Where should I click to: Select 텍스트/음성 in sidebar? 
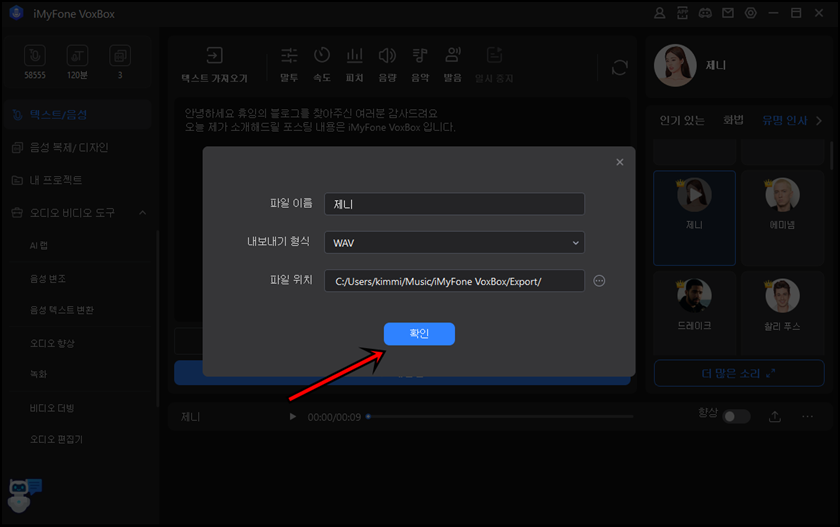pyautogui.click(x=78, y=115)
